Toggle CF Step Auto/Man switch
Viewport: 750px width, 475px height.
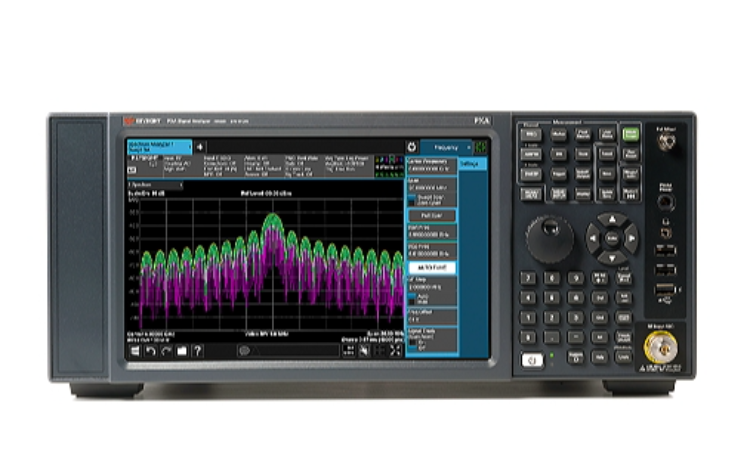(x=411, y=299)
